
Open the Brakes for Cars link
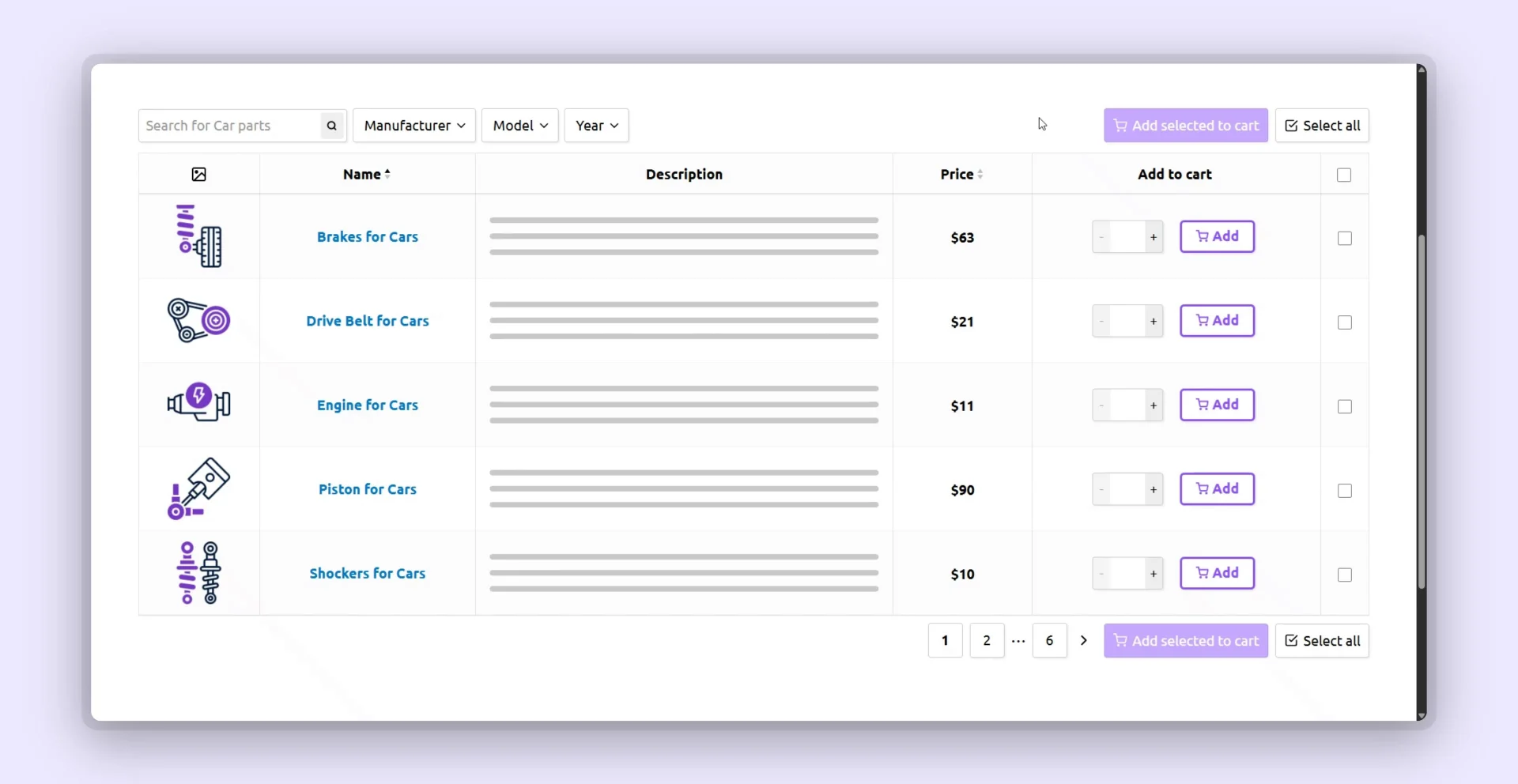pos(368,237)
